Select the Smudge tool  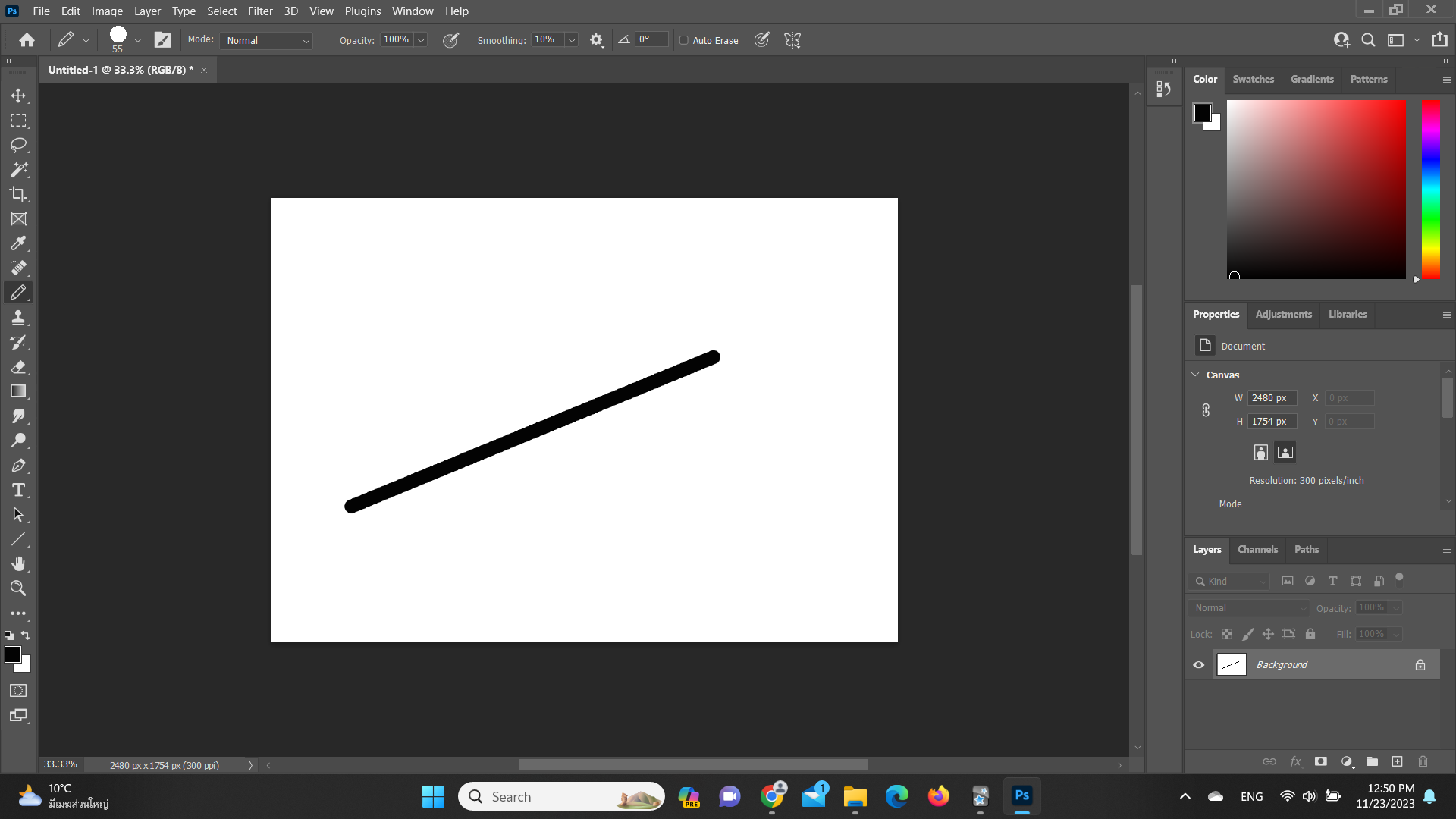point(18,416)
